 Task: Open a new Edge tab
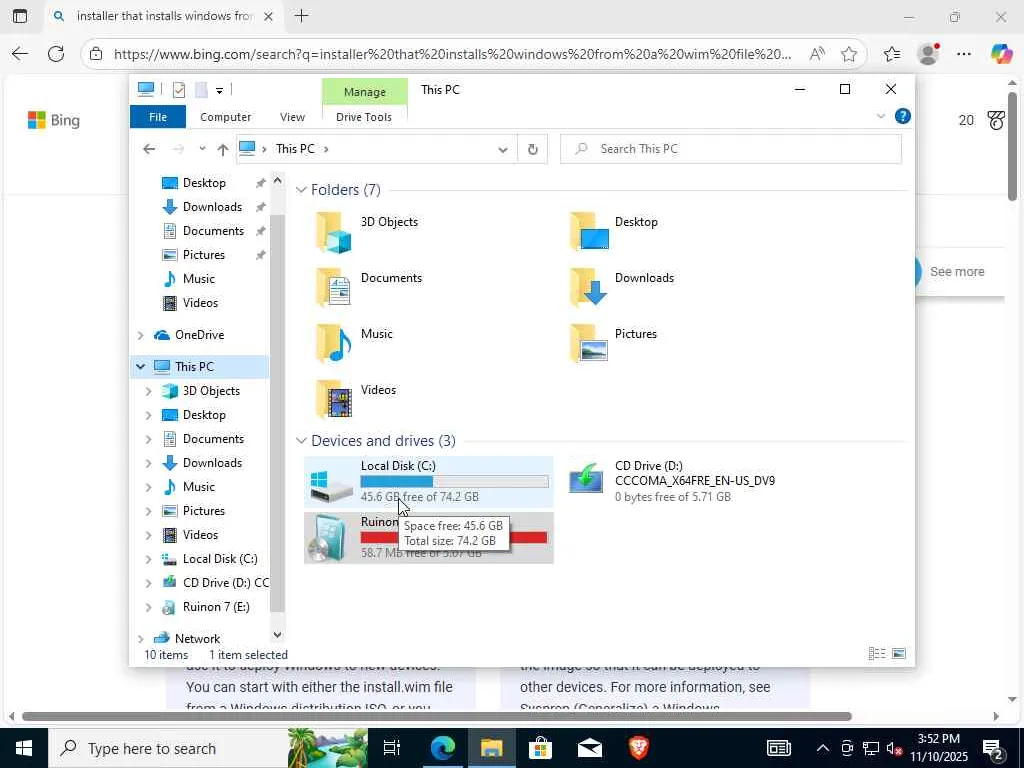coord(301,16)
